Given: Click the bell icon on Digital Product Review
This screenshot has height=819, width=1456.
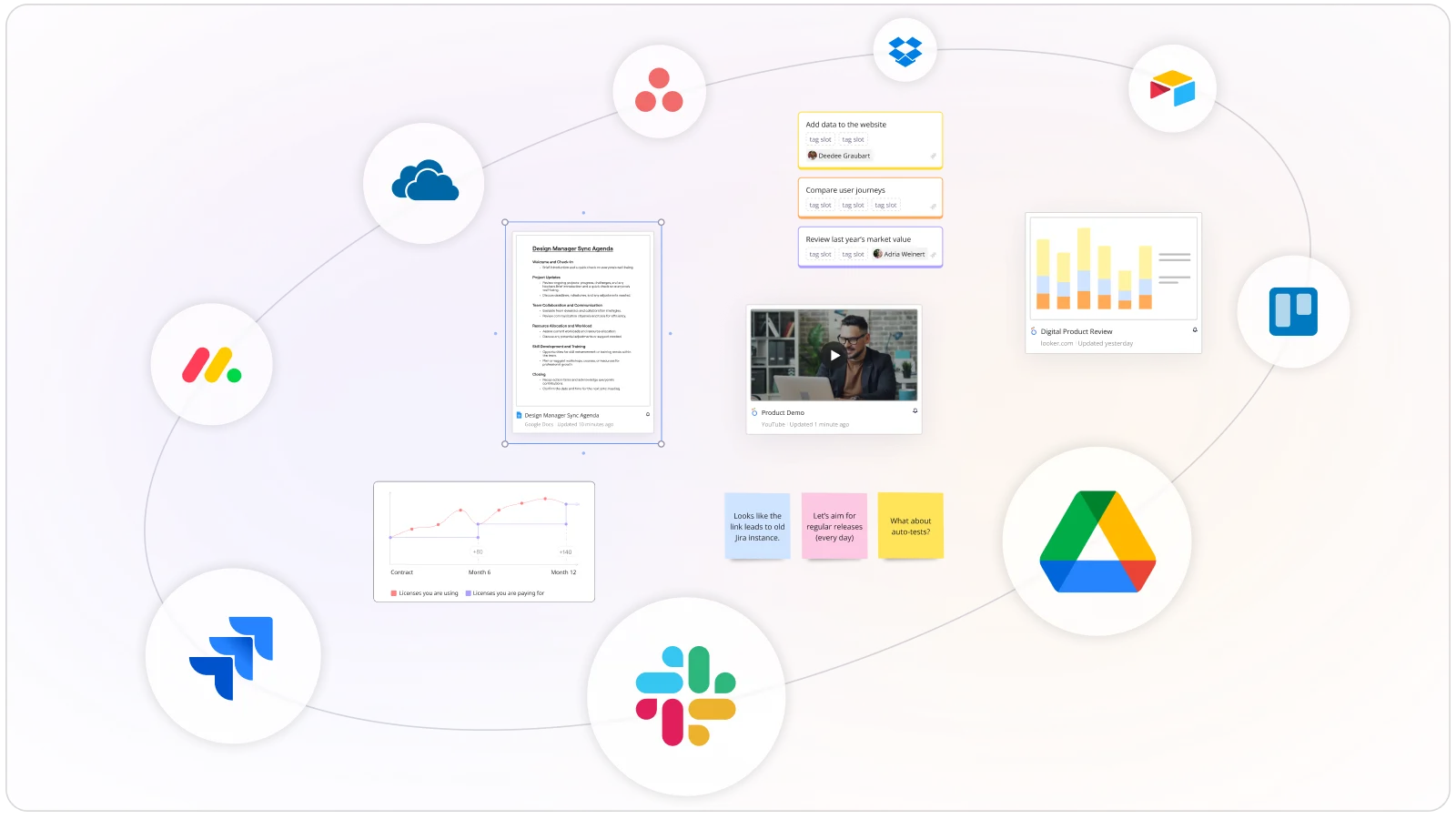Looking at the screenshot, I should pos(1195,330).
